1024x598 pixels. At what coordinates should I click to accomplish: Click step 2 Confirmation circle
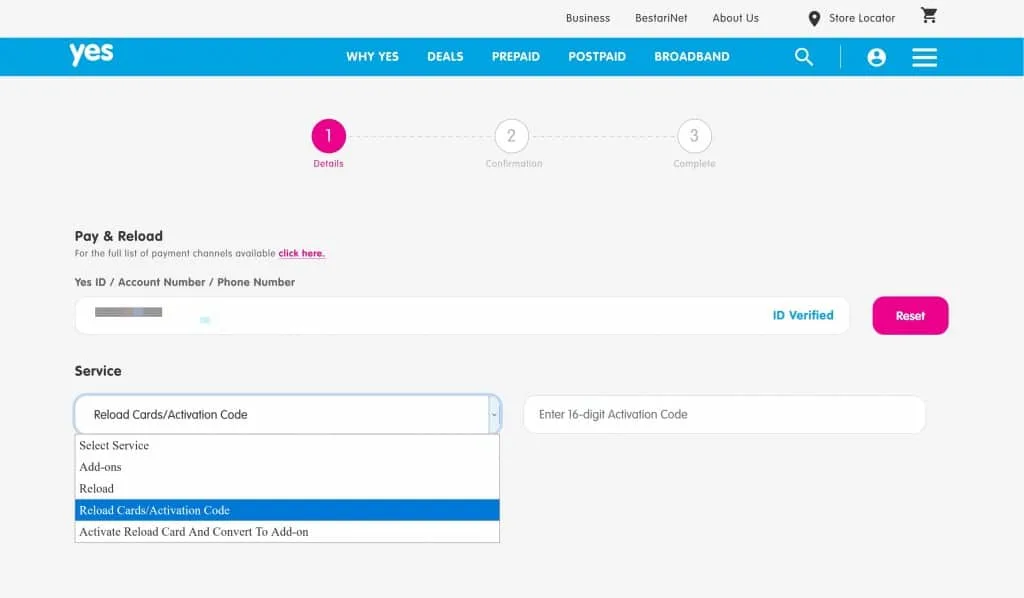pos(511,136)
